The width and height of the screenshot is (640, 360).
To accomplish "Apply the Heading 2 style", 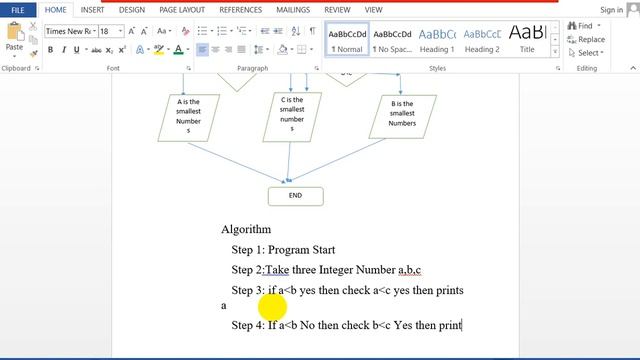I will (x=482, y=40).
